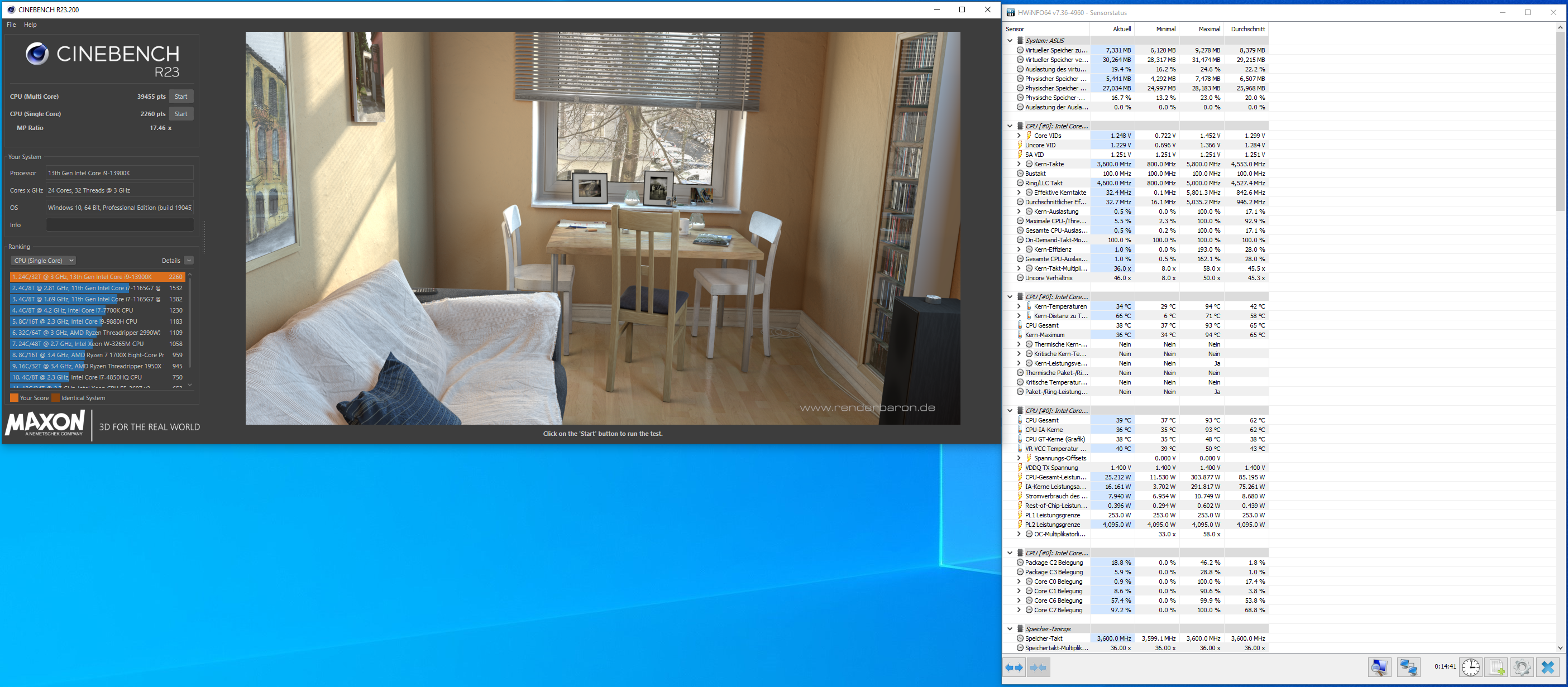Open the Help menu in Cinebench
The width and height of the screenshot is (1568, 687).
pyautogui.click(x=31, y=25)
